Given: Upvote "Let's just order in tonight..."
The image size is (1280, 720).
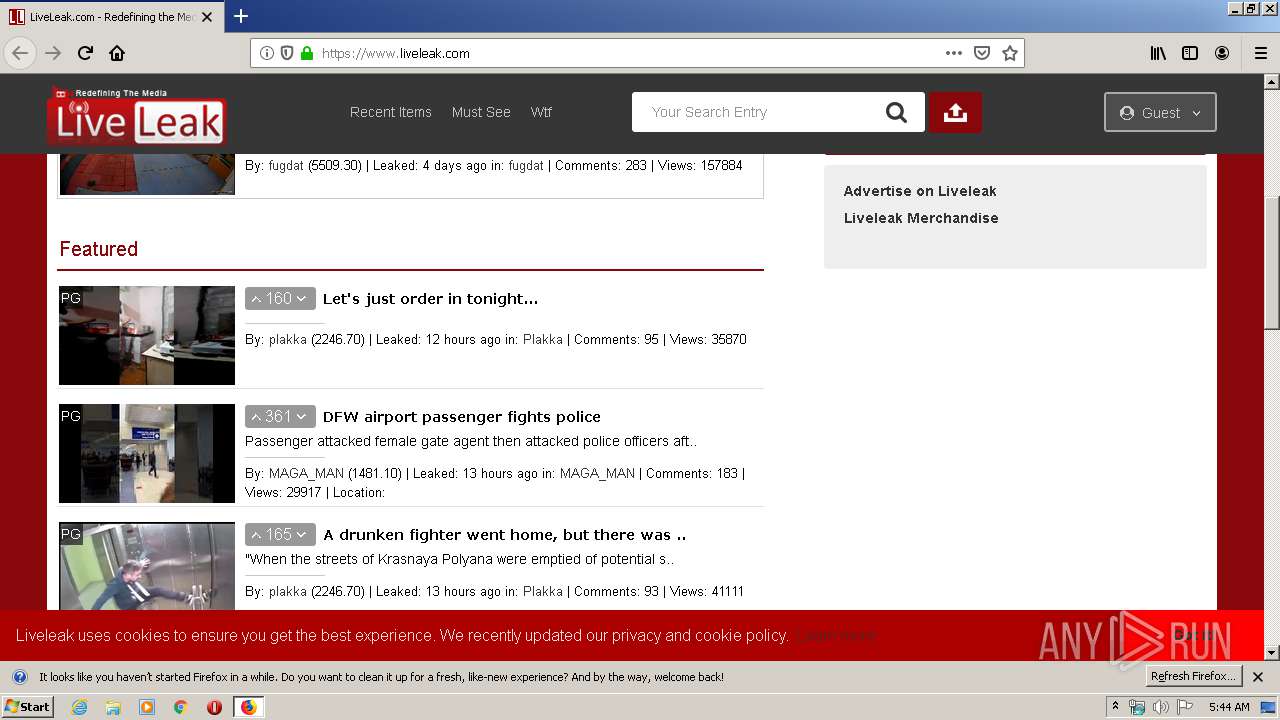Looking at the screenshot, I should tap(256, 299).
